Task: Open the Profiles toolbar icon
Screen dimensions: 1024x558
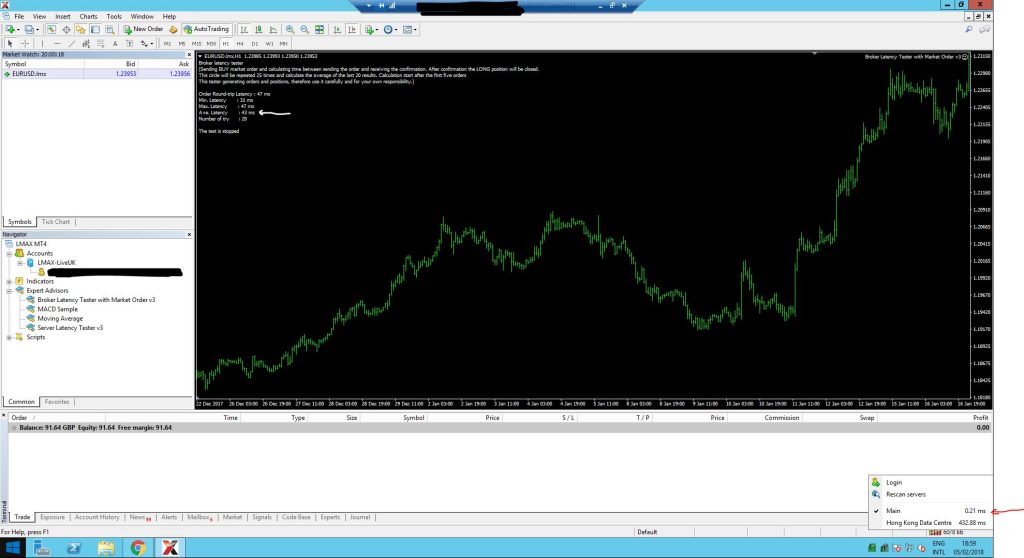Action: [31, 29]
